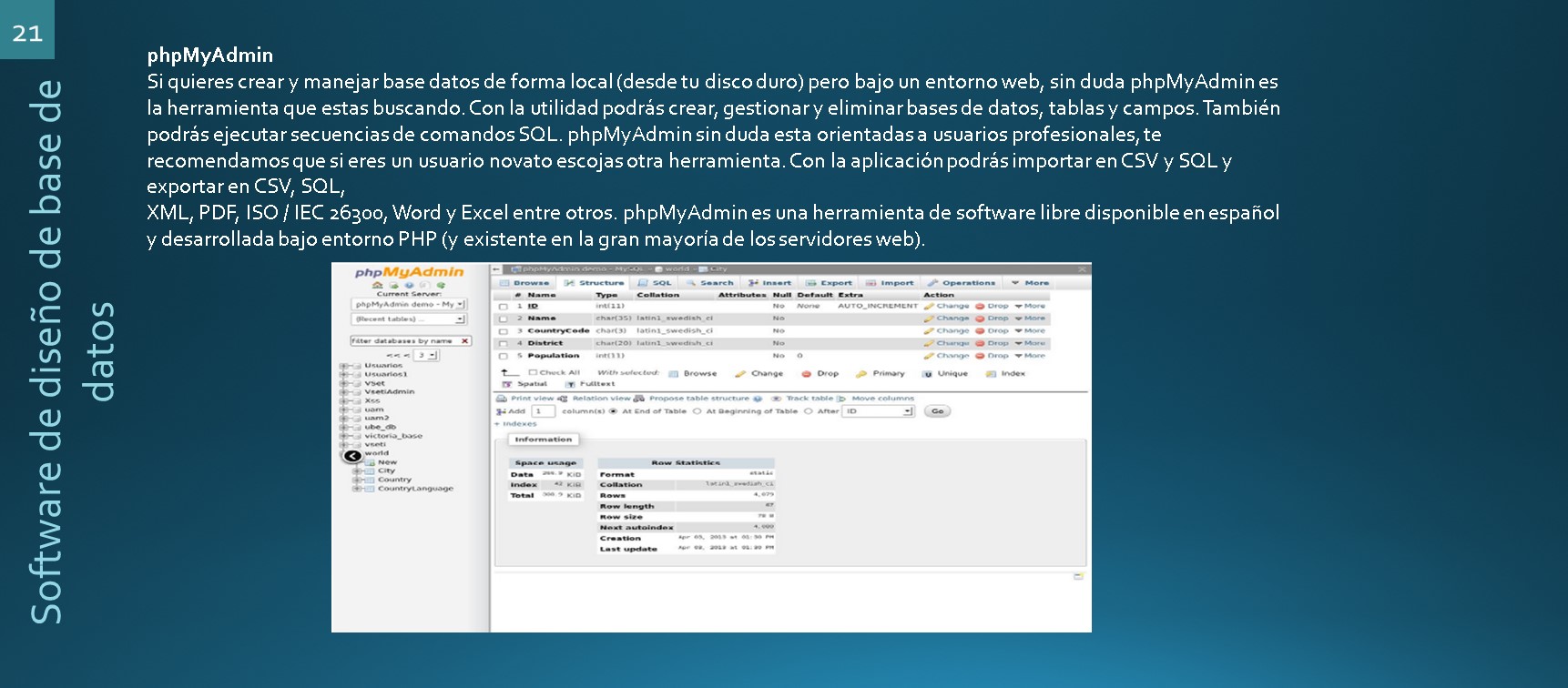This screenshot has height=688, width=1568.
Task: Click the Primary key icon below the table
Action: [861, 374]
